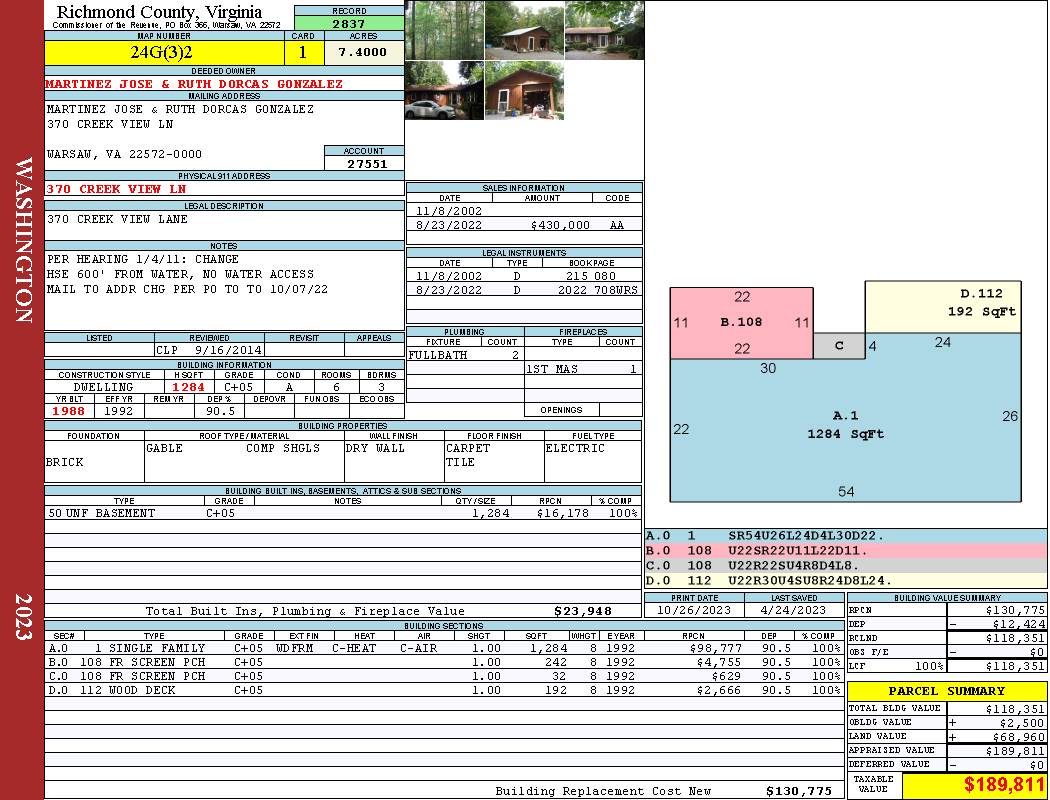Click physical address 370 CREEK VIEW LN in red
The image size is (1050, 800).
pyautogui.click(x=116, y=189)
